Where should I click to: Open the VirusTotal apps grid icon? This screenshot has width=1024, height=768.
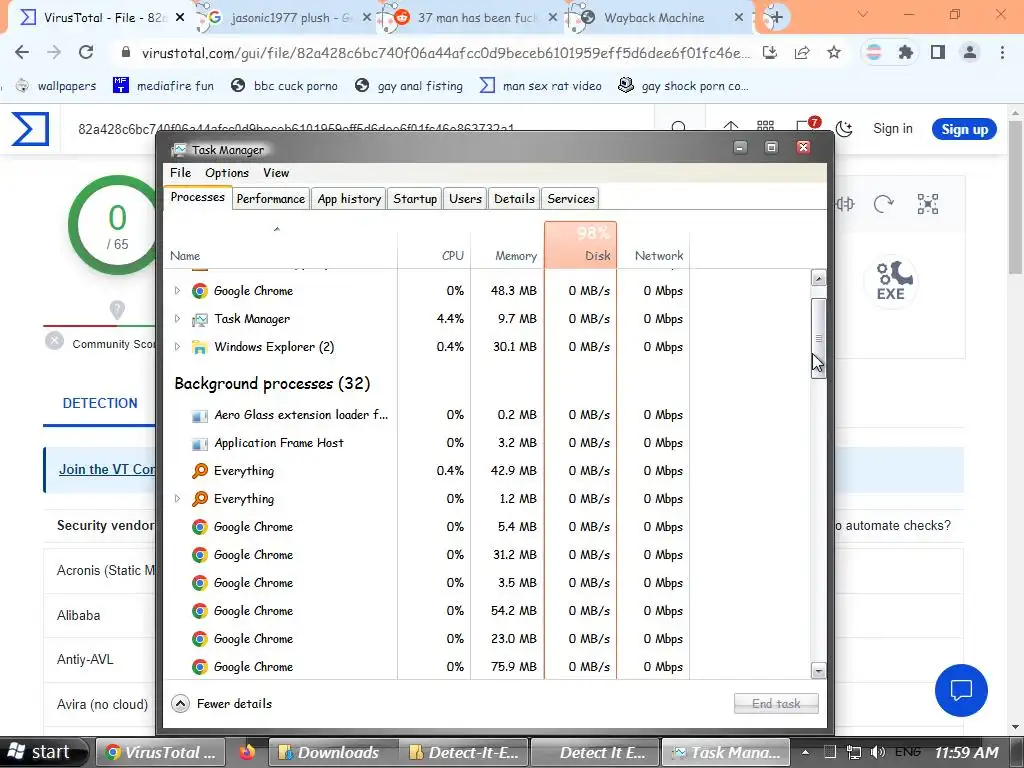(765, 126)
